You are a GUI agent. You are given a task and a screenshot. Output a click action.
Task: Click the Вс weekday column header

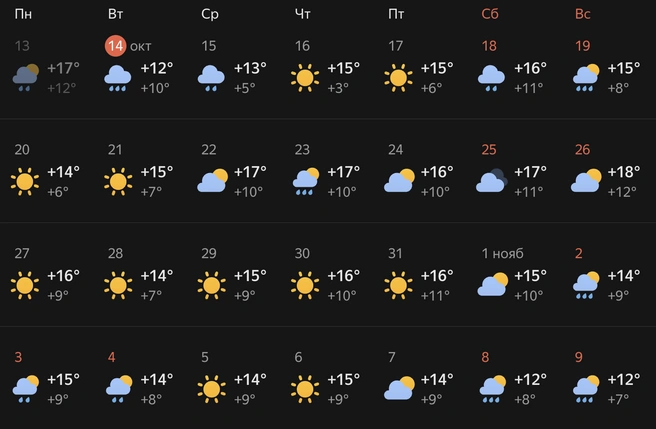[583, 14]
